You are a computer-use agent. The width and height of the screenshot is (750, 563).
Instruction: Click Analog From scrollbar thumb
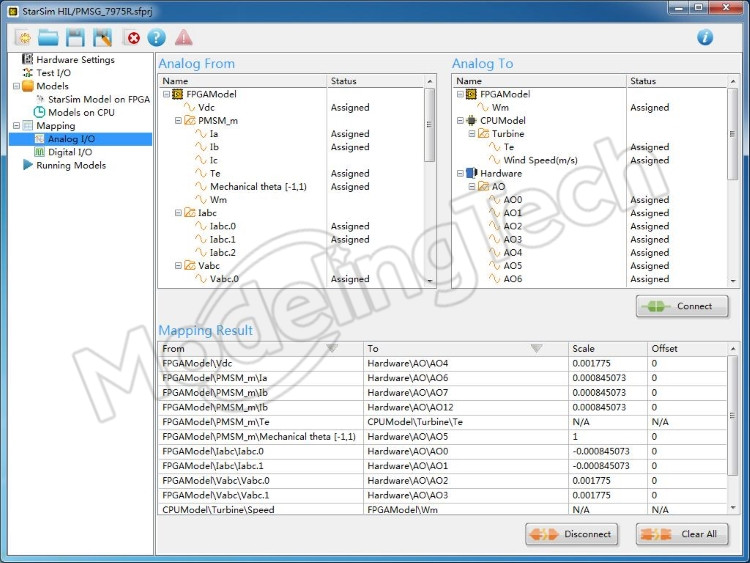click(430, 125)
